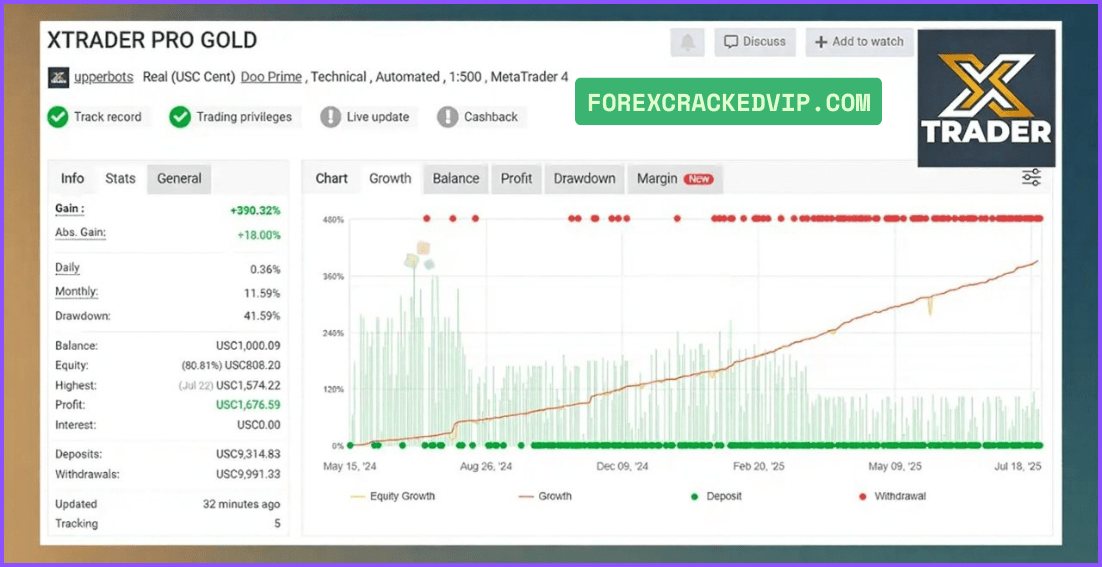Click the Monthly label

coord(77,292)
